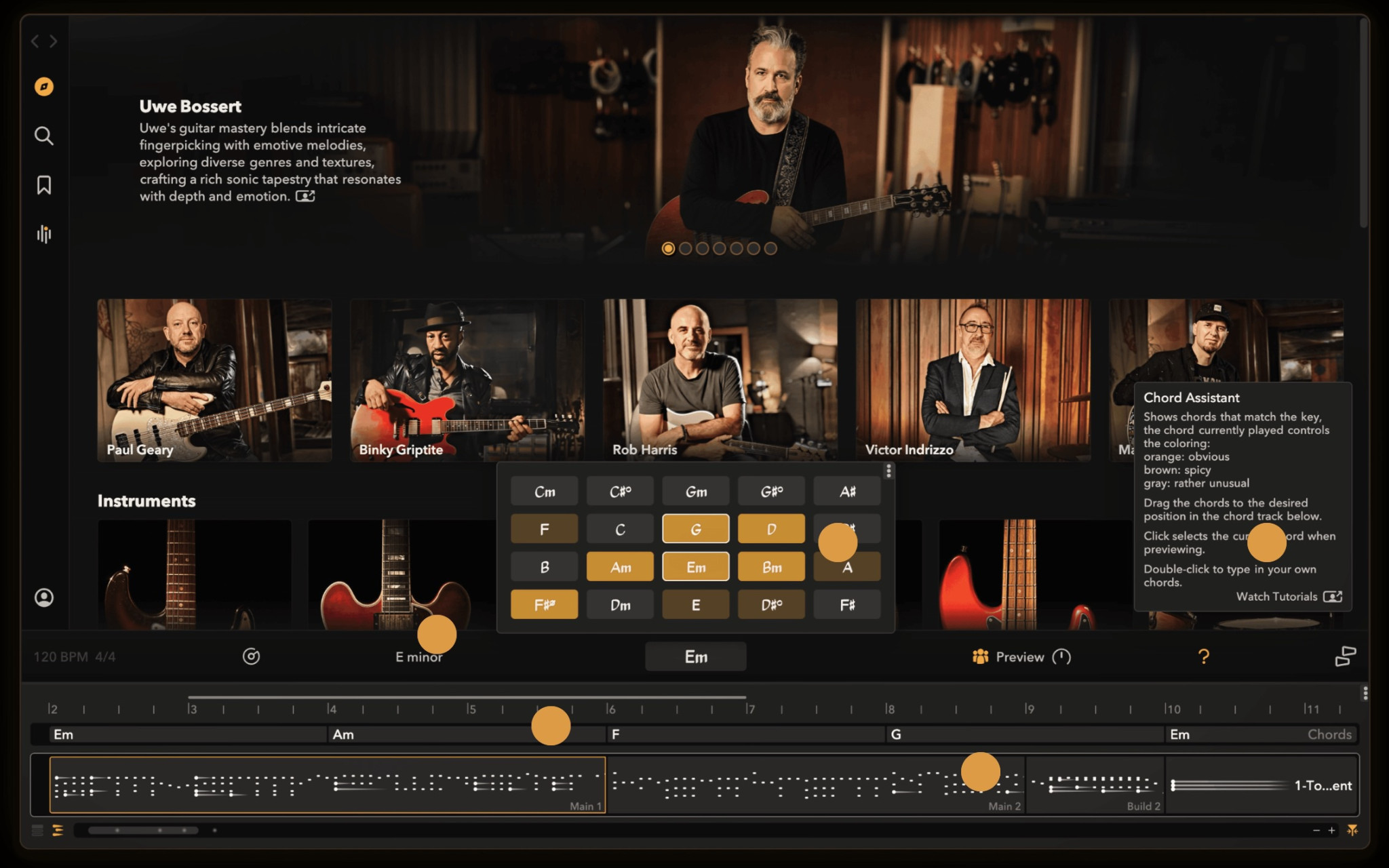
Task: Click the window layout icon at far right
Action: [1345, 656]
